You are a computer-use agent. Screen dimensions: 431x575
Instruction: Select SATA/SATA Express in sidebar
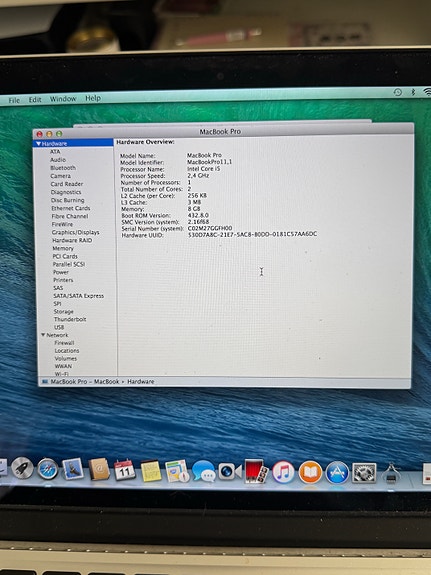(78, 296)
